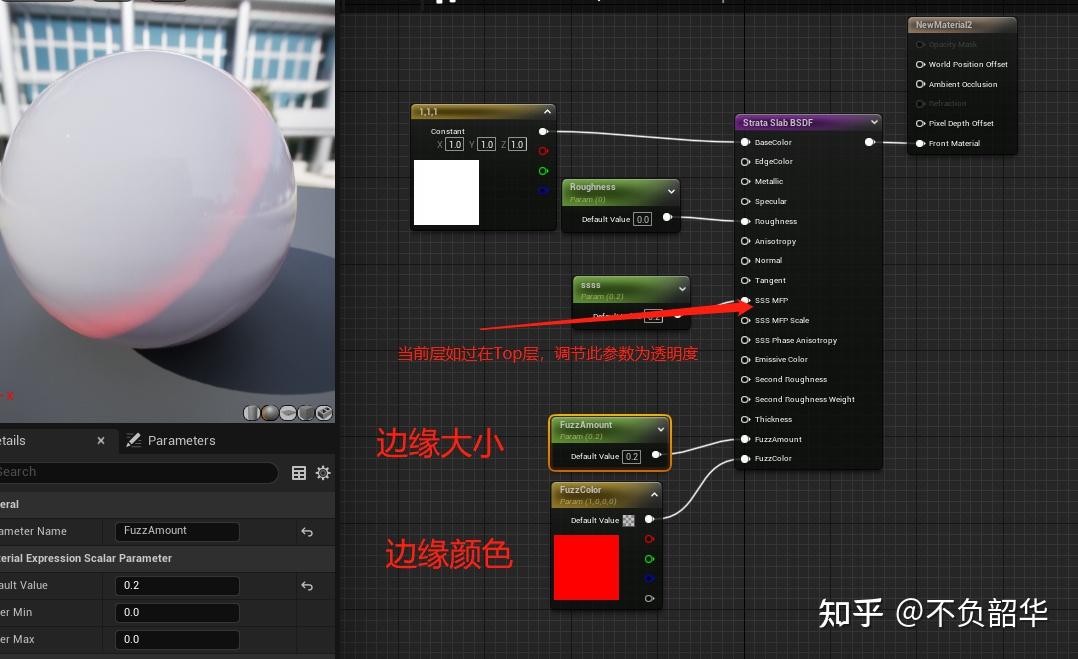Collapse the FuzzAmount node with its chevron
The image size is (1078, 659).
[659, 429]
